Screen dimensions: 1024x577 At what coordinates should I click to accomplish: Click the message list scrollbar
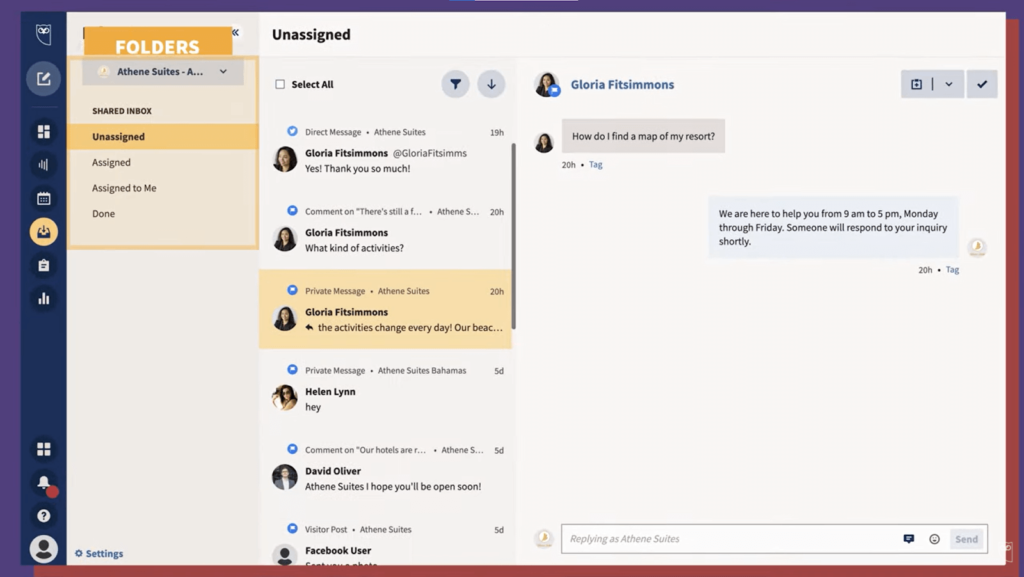pyautogui.click(x=513, y=236)
